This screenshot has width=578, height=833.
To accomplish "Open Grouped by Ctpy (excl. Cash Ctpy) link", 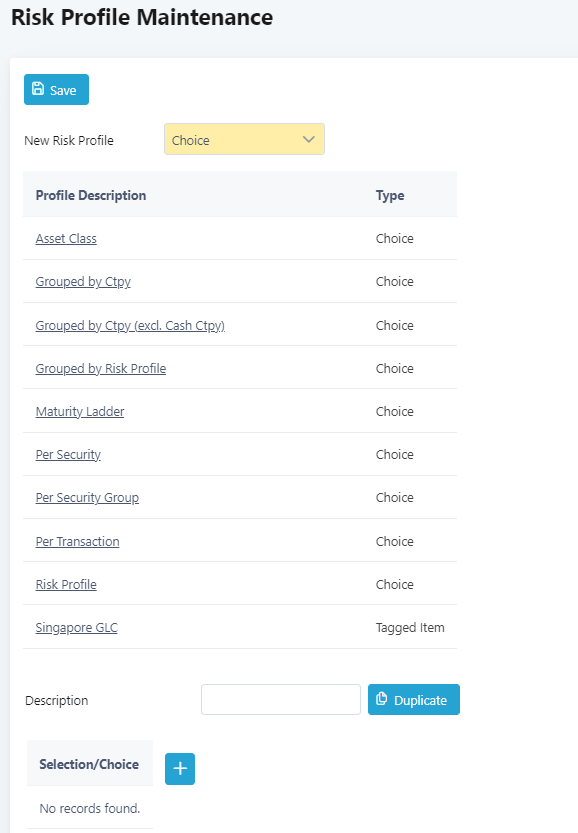I will [130, 325].
